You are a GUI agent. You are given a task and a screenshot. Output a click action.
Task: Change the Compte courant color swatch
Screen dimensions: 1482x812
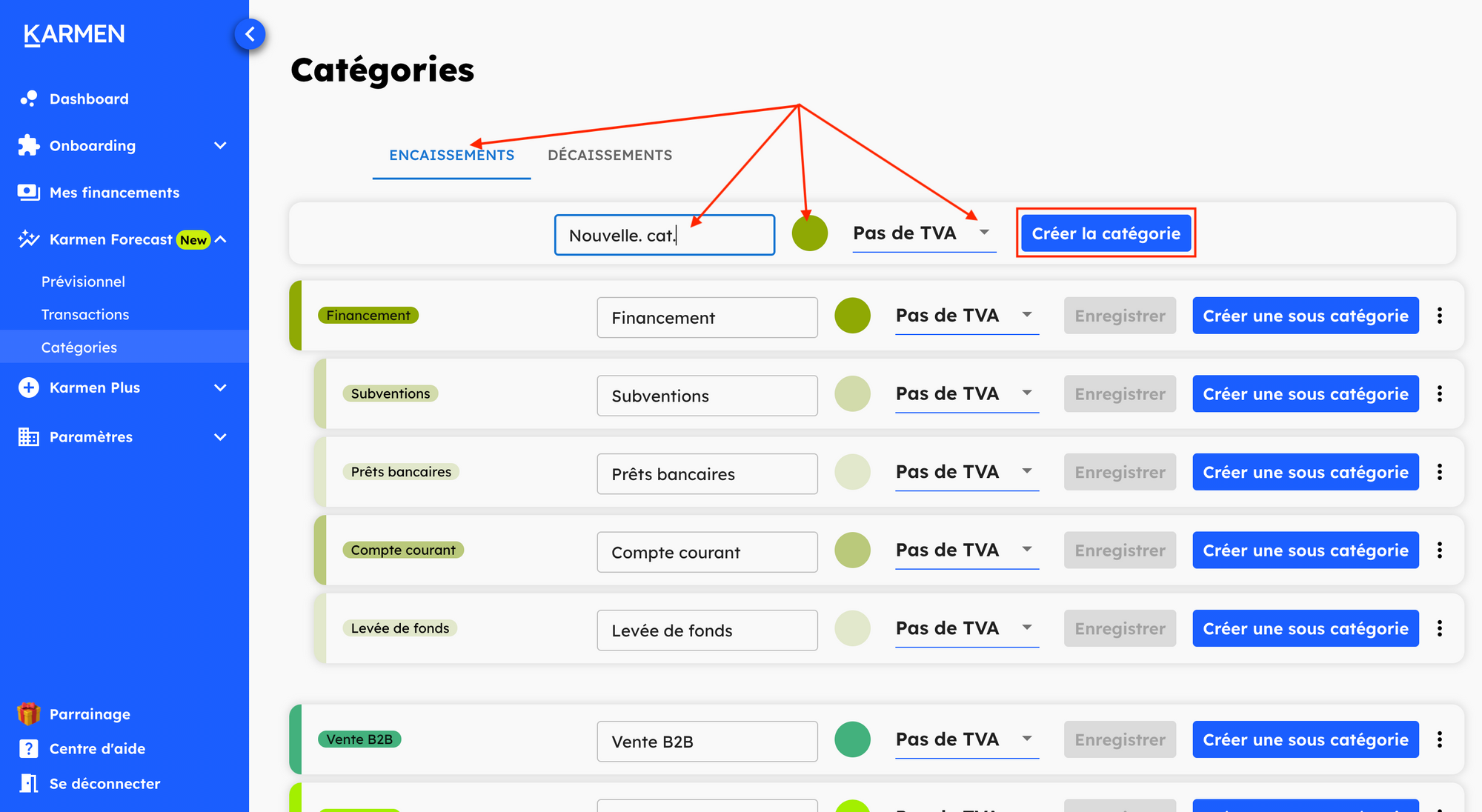[852, 550]
